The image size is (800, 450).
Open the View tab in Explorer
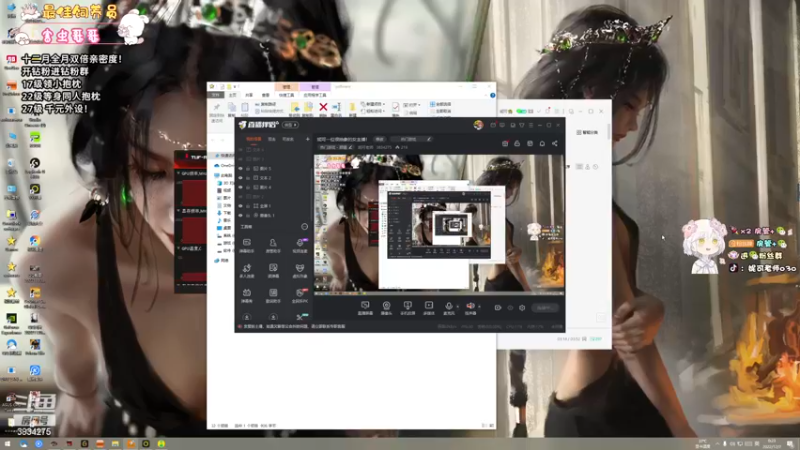[x=265, y=95]
